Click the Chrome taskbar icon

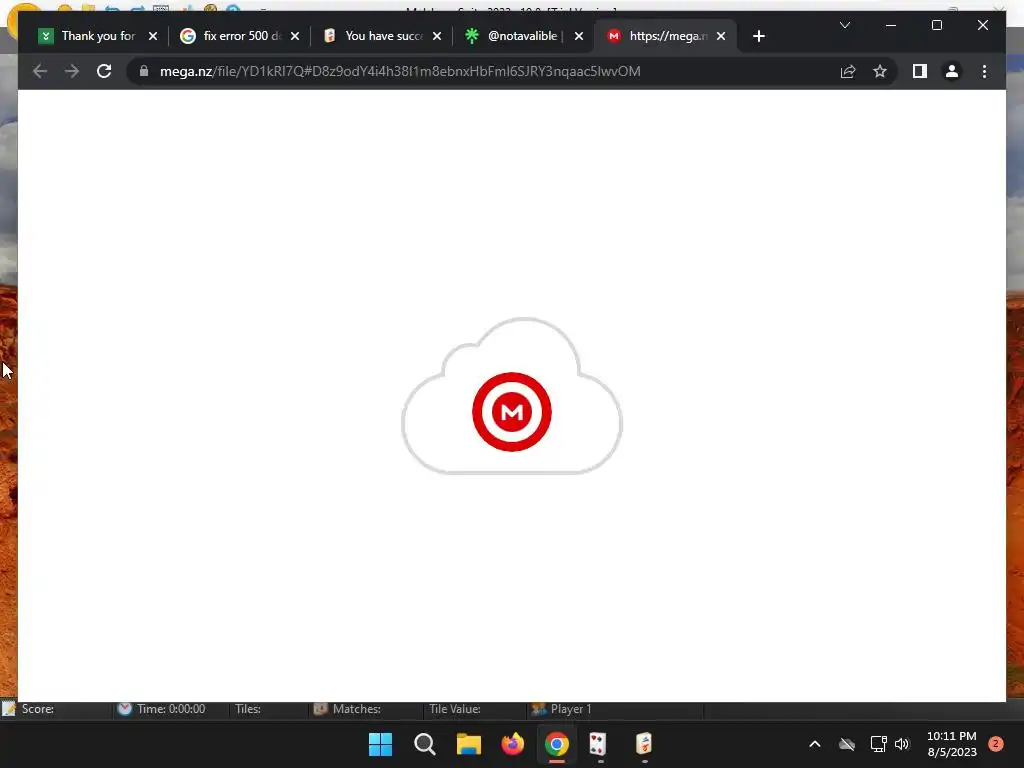pyautogui.click(x=556, y=744)
